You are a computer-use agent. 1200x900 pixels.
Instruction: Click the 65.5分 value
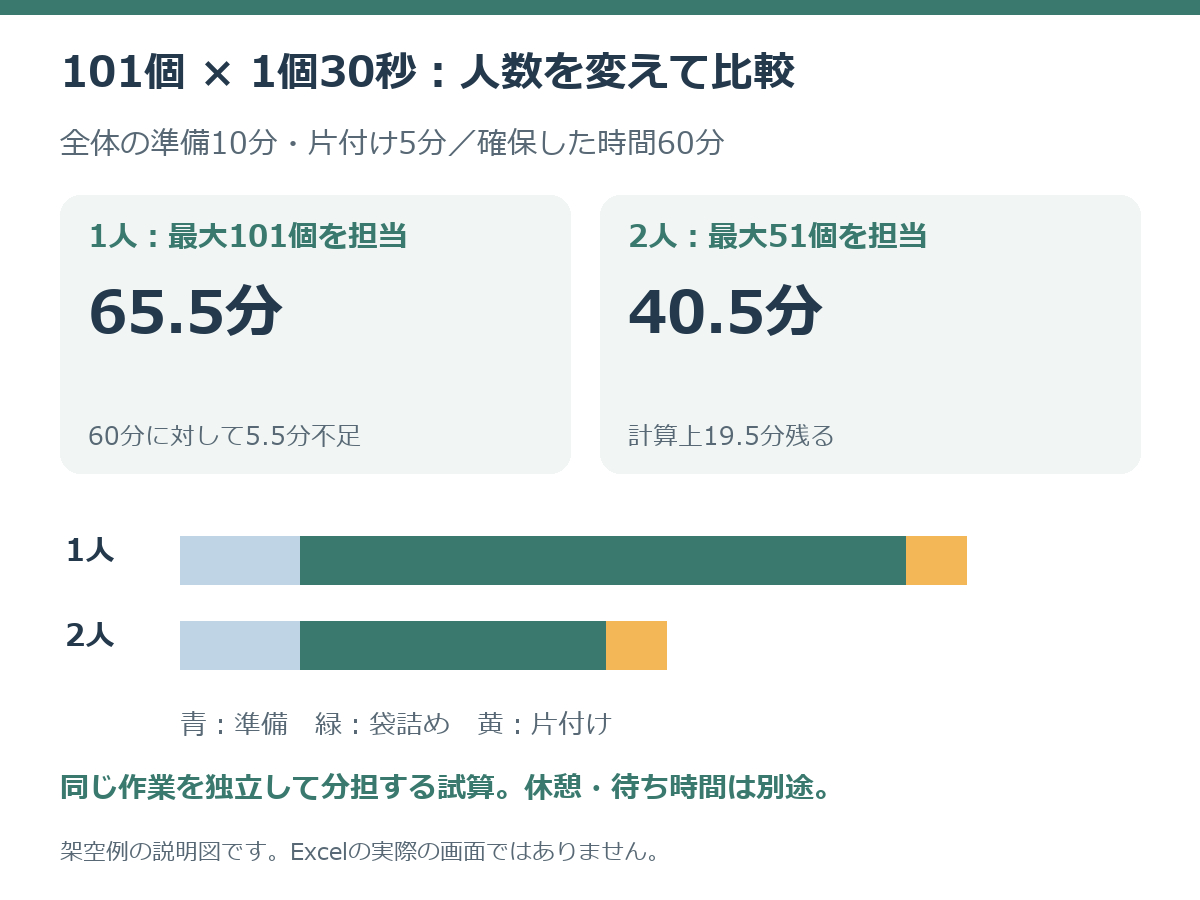(x=186, y=311)
